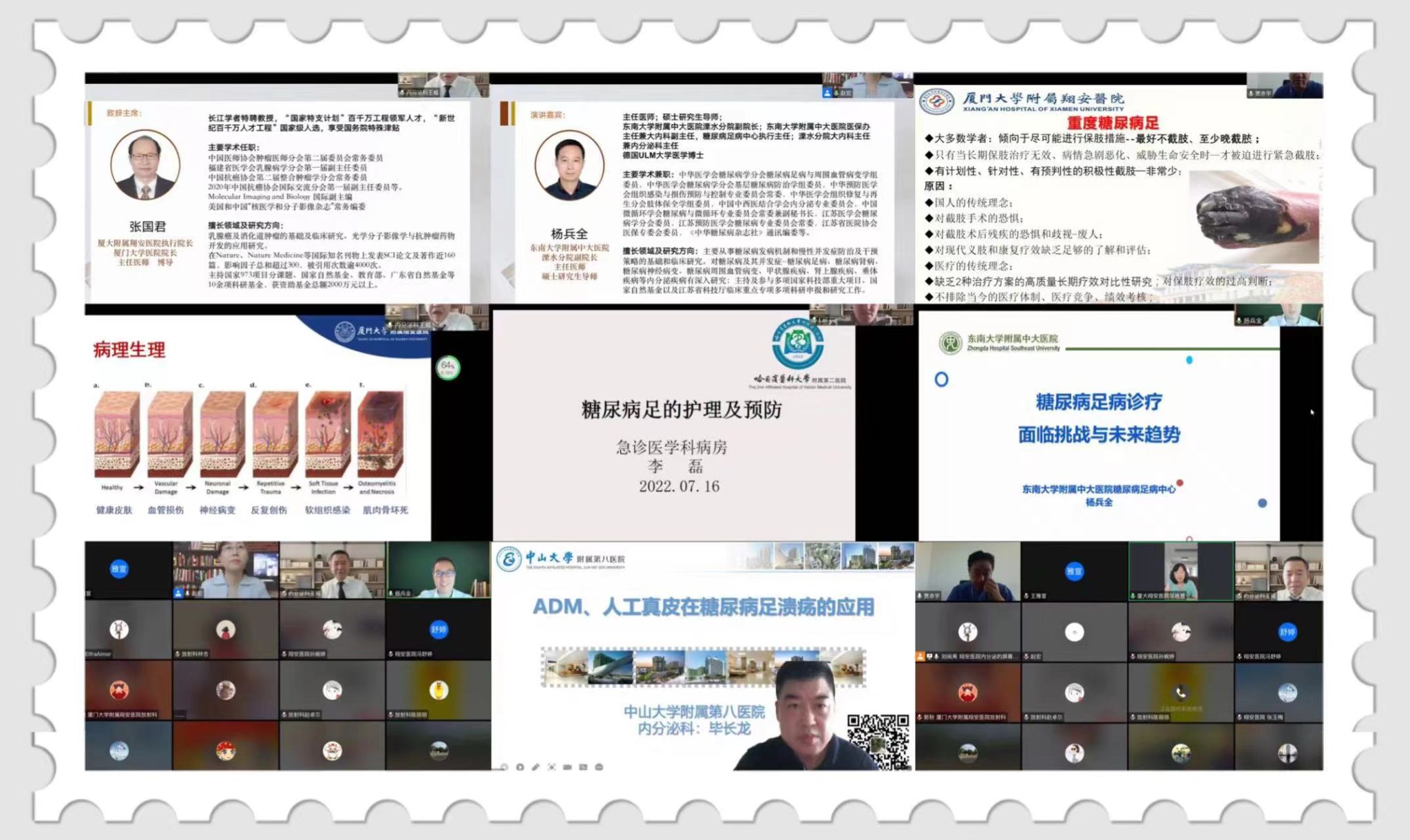
Task: Click 贾赤宇 video tile in right grid
Action: click(x=967, y=570)
